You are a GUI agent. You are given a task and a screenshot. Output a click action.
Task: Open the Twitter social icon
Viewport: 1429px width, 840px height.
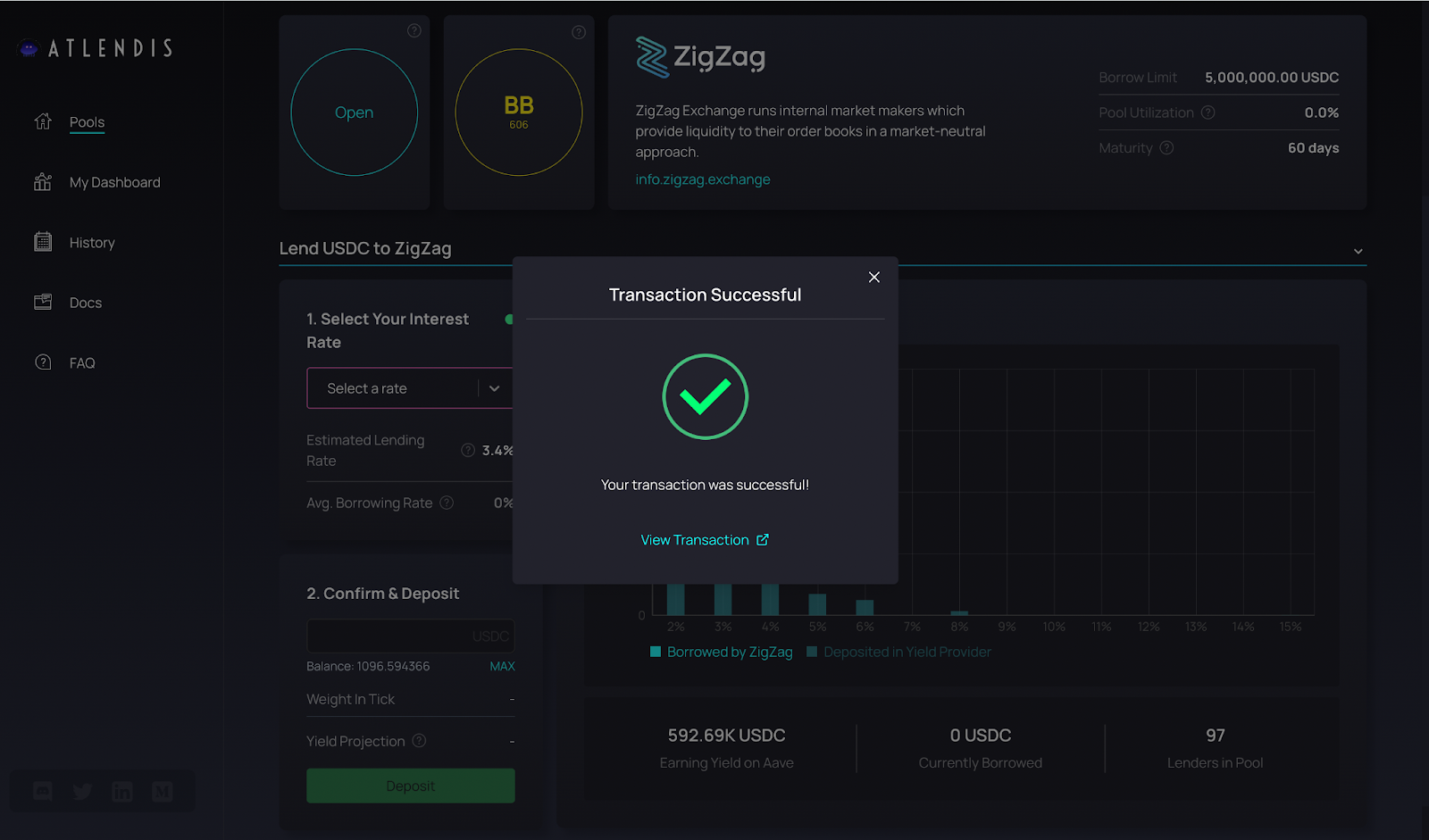82,791
